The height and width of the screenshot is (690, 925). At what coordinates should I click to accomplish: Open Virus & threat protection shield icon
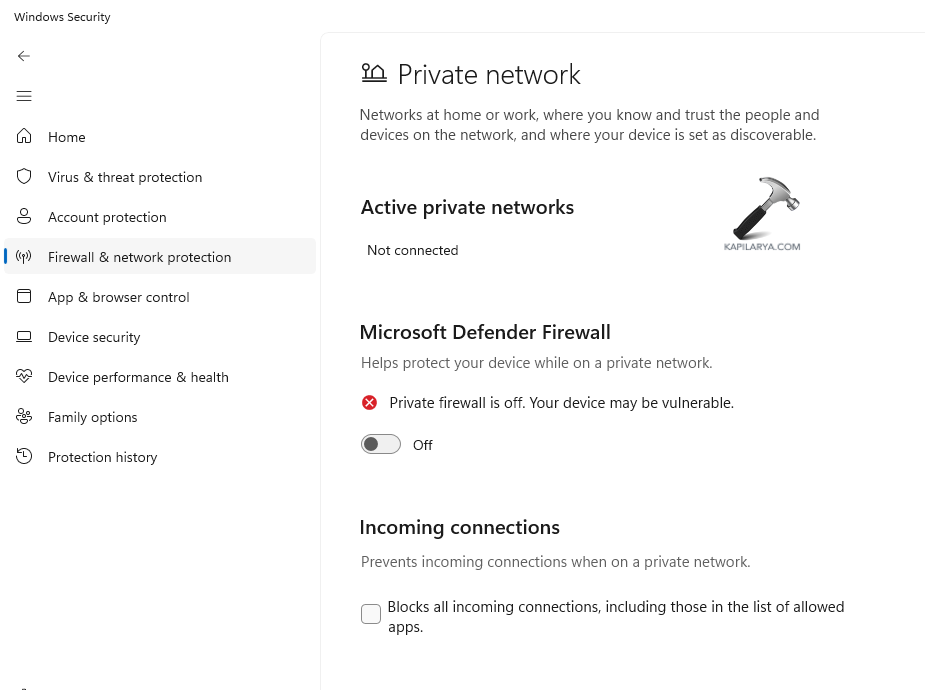pos(23,177)
